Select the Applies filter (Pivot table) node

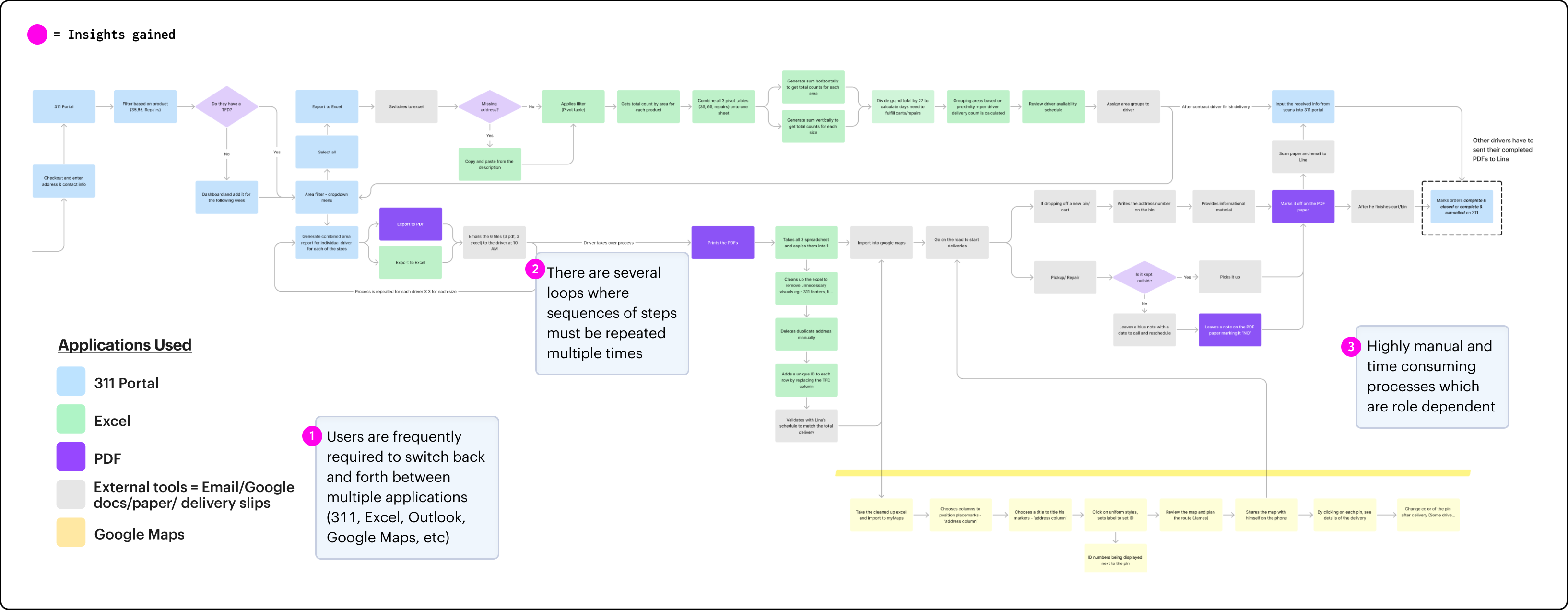click(573, 106)
